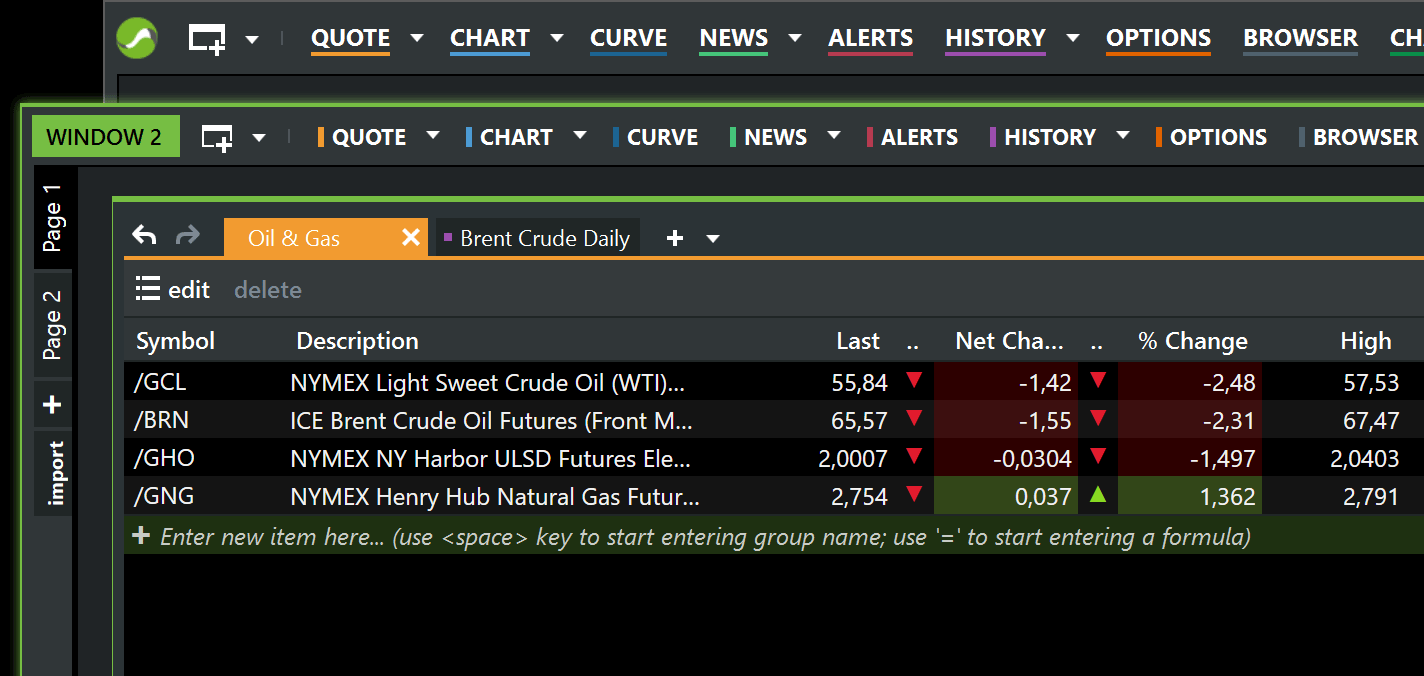Sort by the % Change column header
This screenshot has width=1424, height=676.
coord(1193,341)
